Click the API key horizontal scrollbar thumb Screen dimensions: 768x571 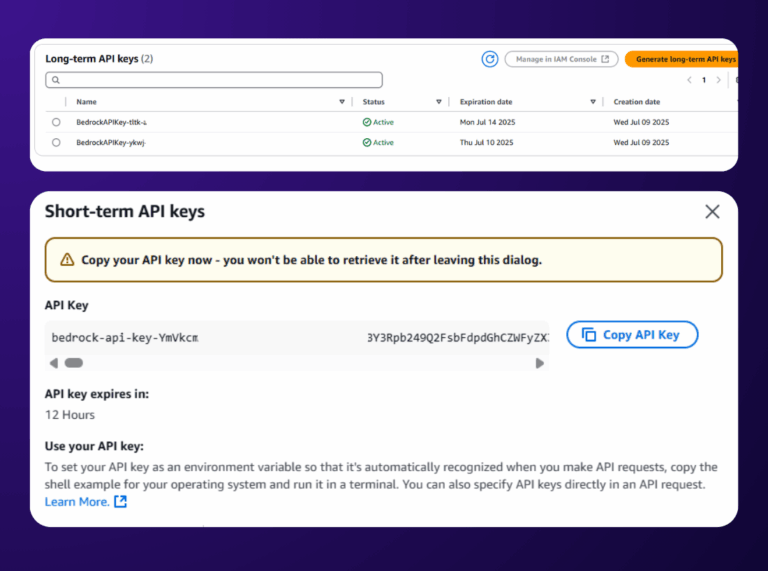tap(74, 363)
